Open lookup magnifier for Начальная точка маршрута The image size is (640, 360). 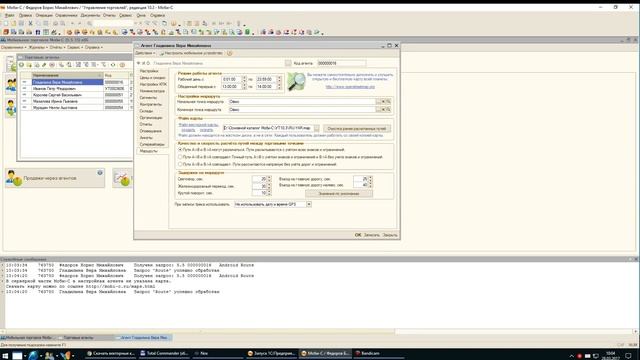[389, 102]
